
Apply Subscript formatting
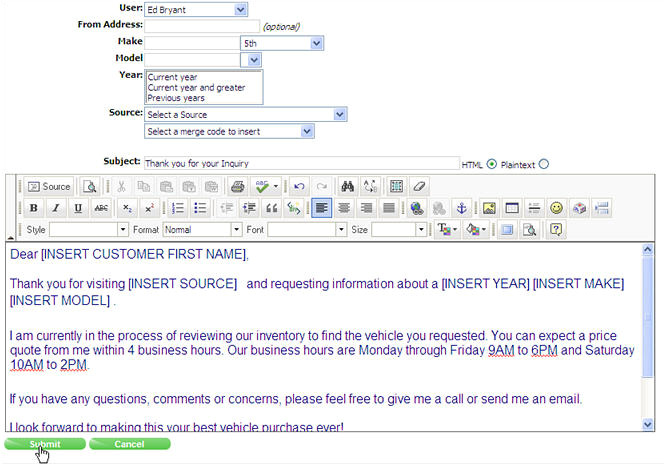(x=127, y=208)
